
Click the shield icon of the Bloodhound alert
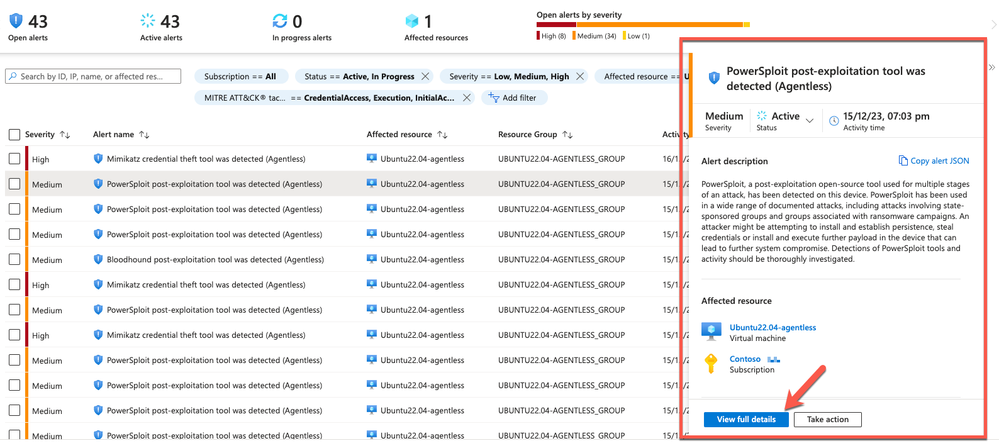pyautogui.click(x=98, y=259)
